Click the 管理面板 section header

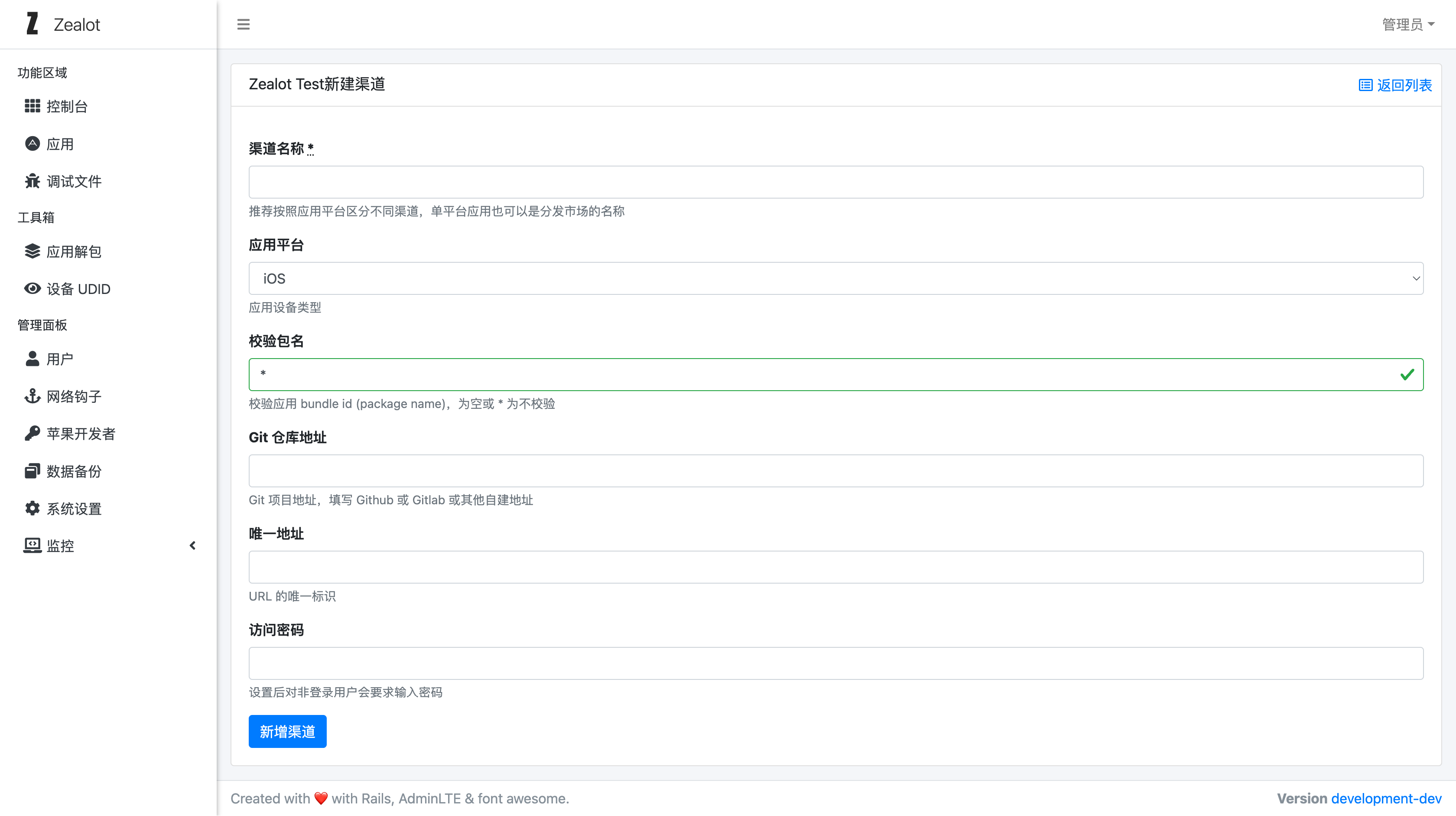[42, 325]
